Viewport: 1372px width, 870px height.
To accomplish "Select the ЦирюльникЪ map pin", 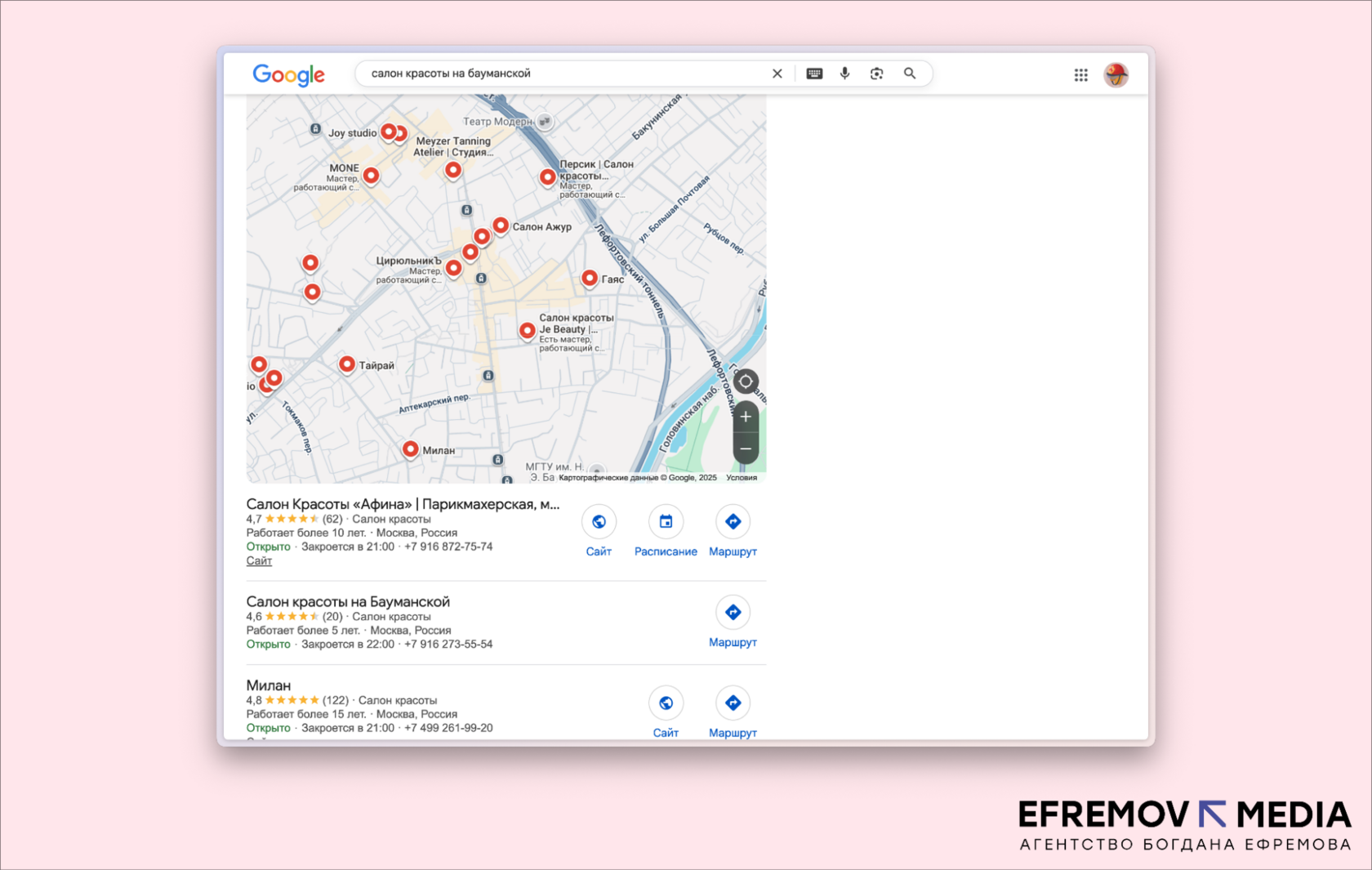I will pos(453,268).
